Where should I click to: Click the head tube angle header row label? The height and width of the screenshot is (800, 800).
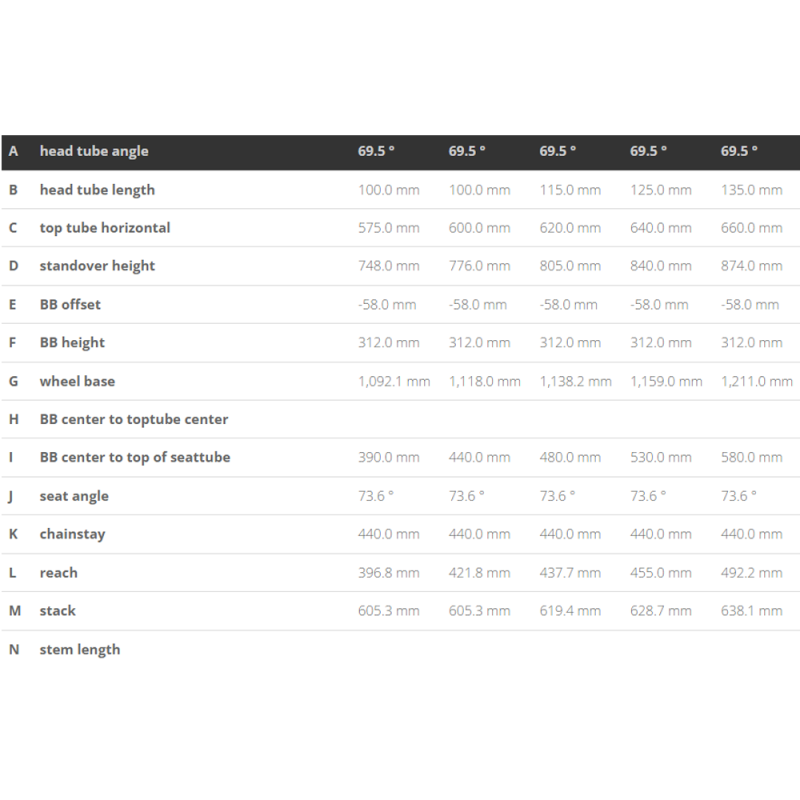pyautogui.click(x=94, y=151)
